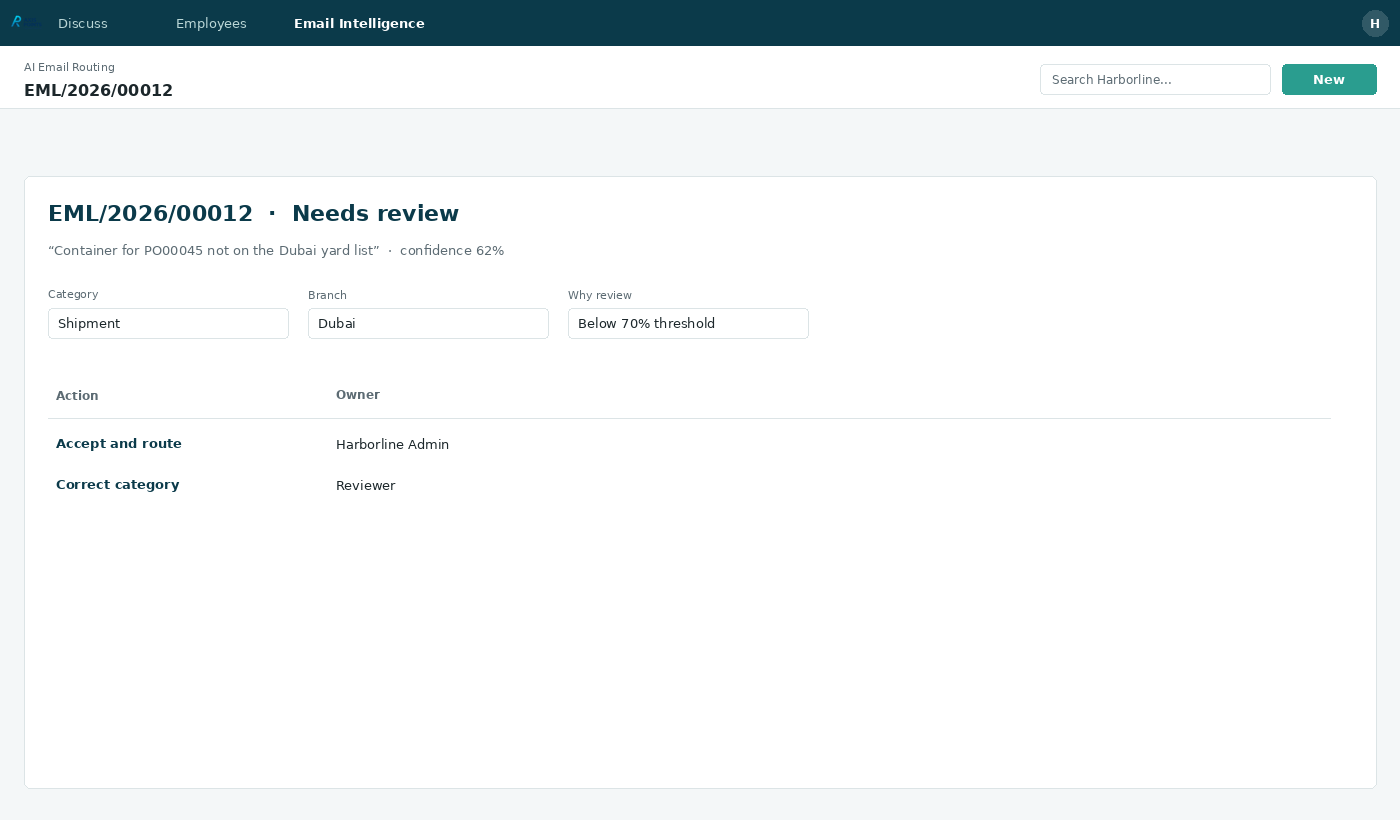
Task: Select the Harborline Admin owner cell
Action: pos(392,445)
